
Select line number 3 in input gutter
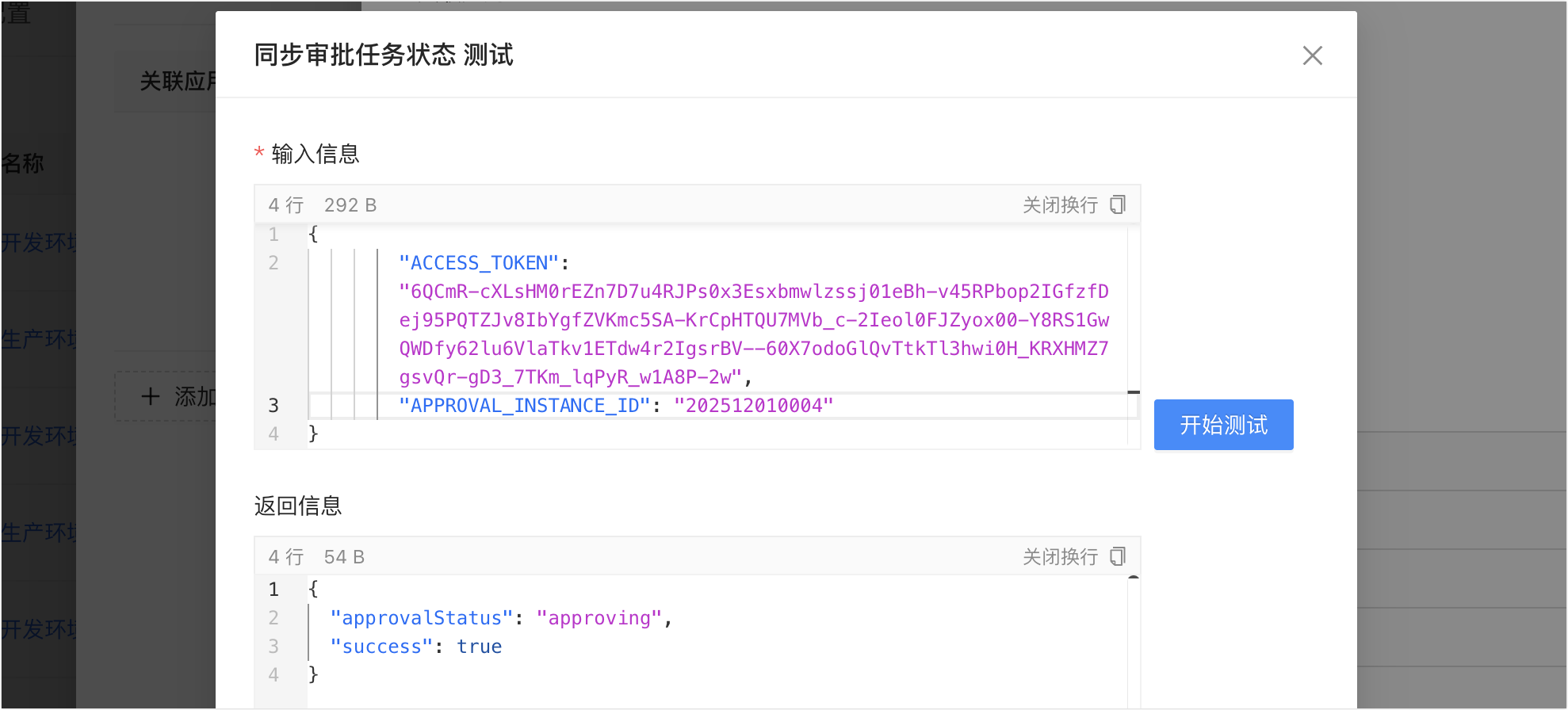(x=273, y=406)
